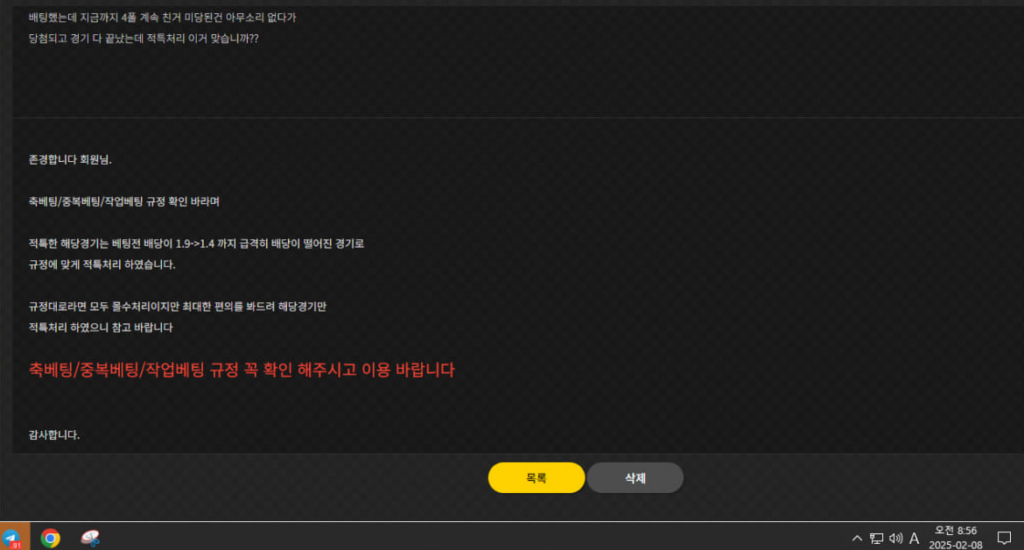Screen dimensions: 1024x550
Task: Expand the hidden system tray icons chevron
Action: point(857,538)
